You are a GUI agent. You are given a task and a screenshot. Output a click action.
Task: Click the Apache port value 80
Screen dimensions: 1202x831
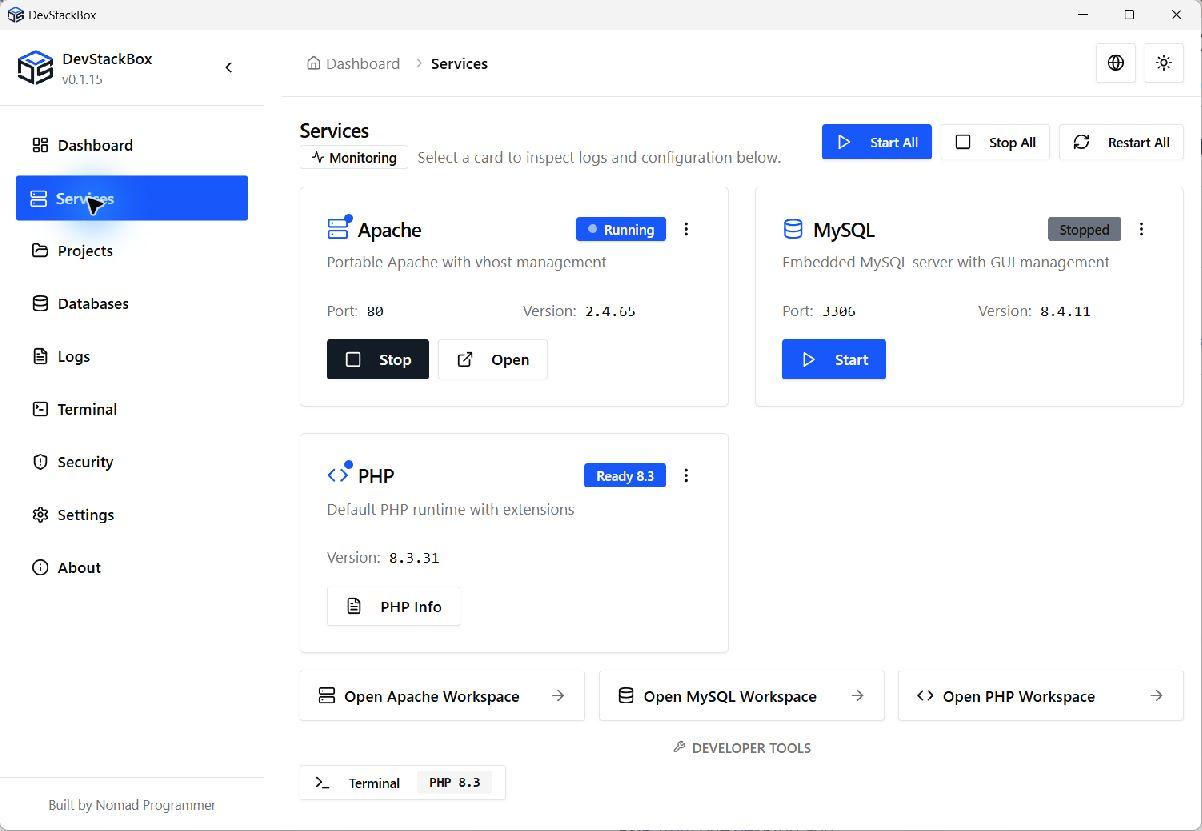(375, 311)
